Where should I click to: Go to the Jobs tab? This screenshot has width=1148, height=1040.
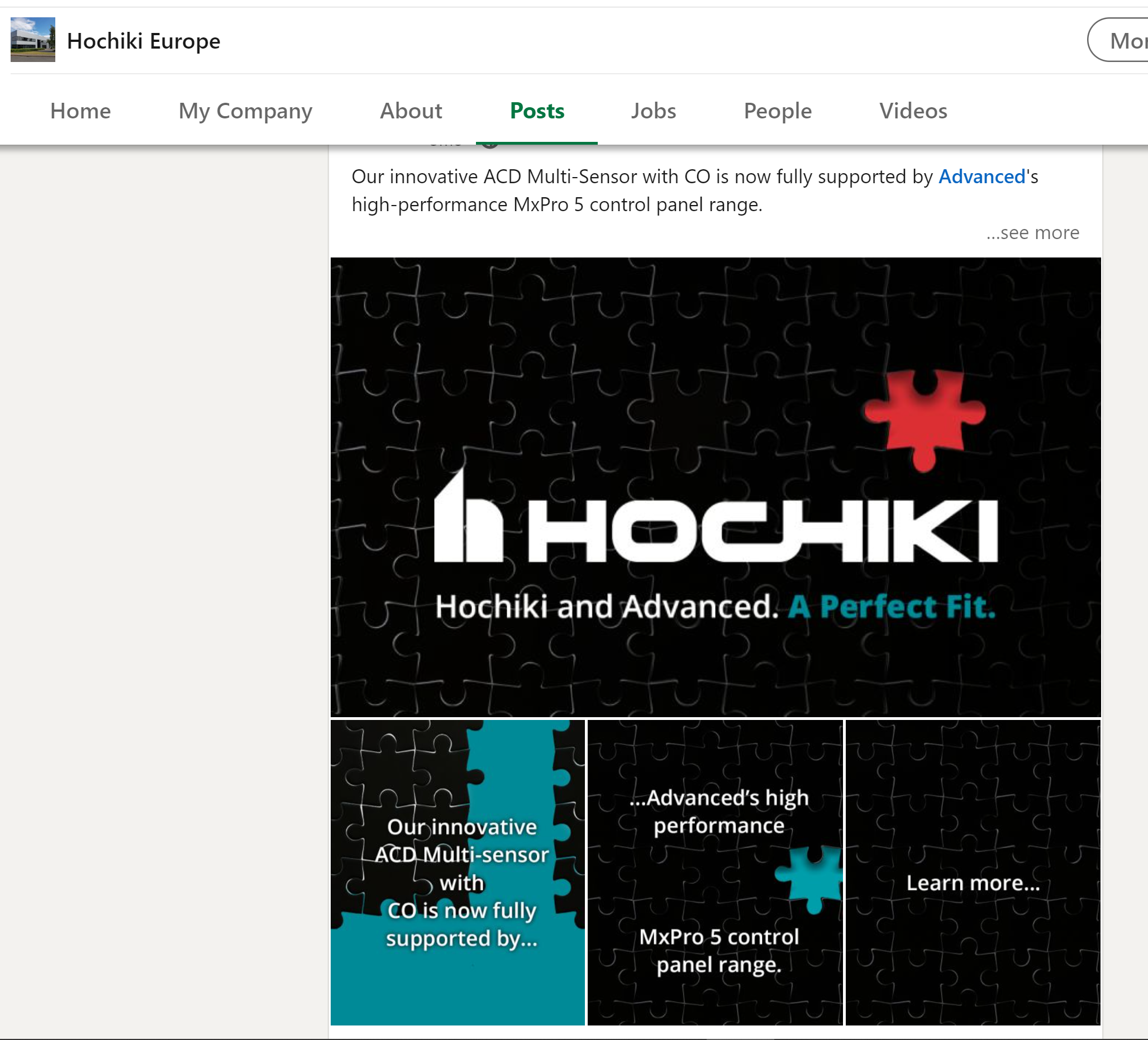click(653, 111)
